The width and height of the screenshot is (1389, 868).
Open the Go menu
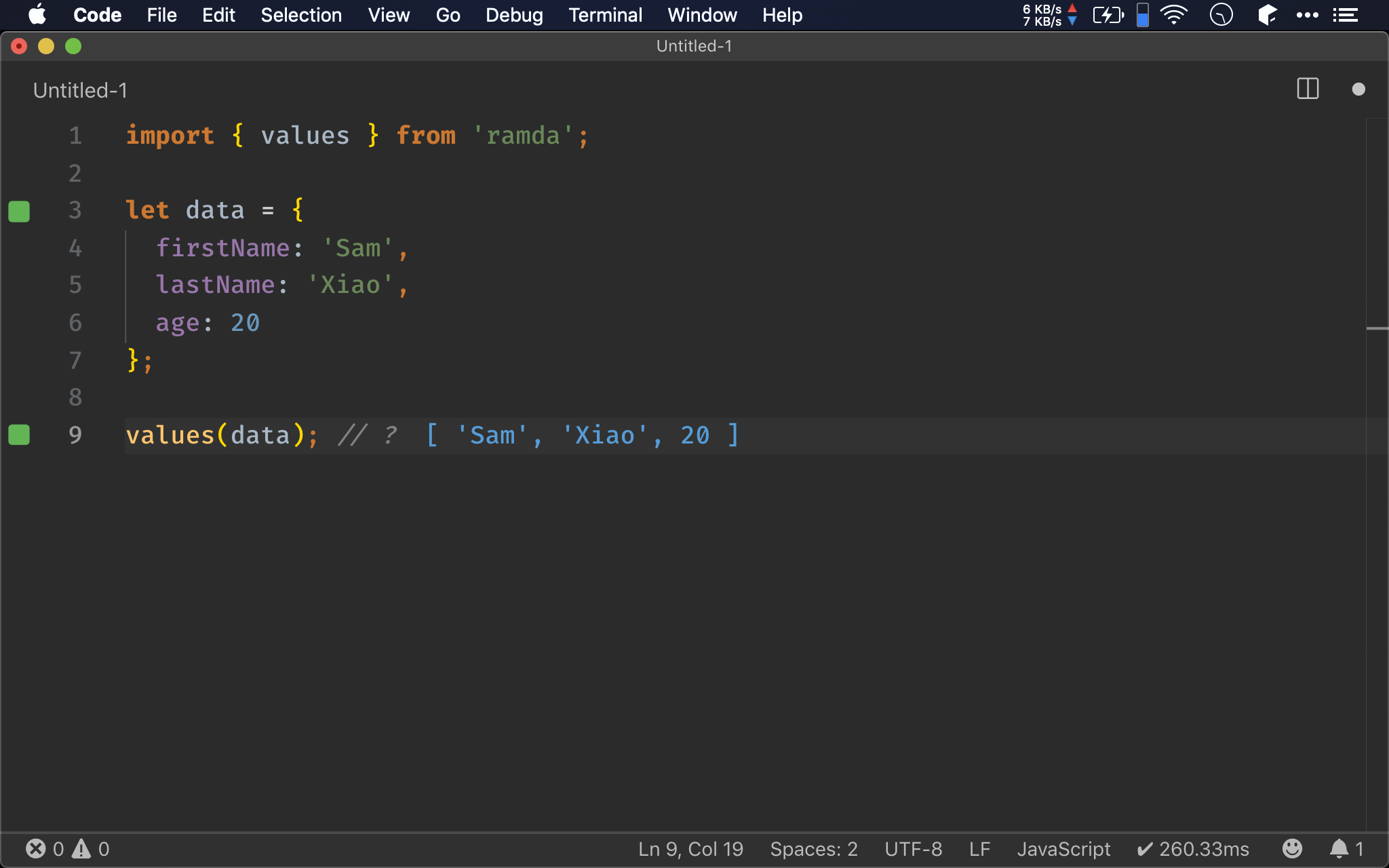click(448, 15)
